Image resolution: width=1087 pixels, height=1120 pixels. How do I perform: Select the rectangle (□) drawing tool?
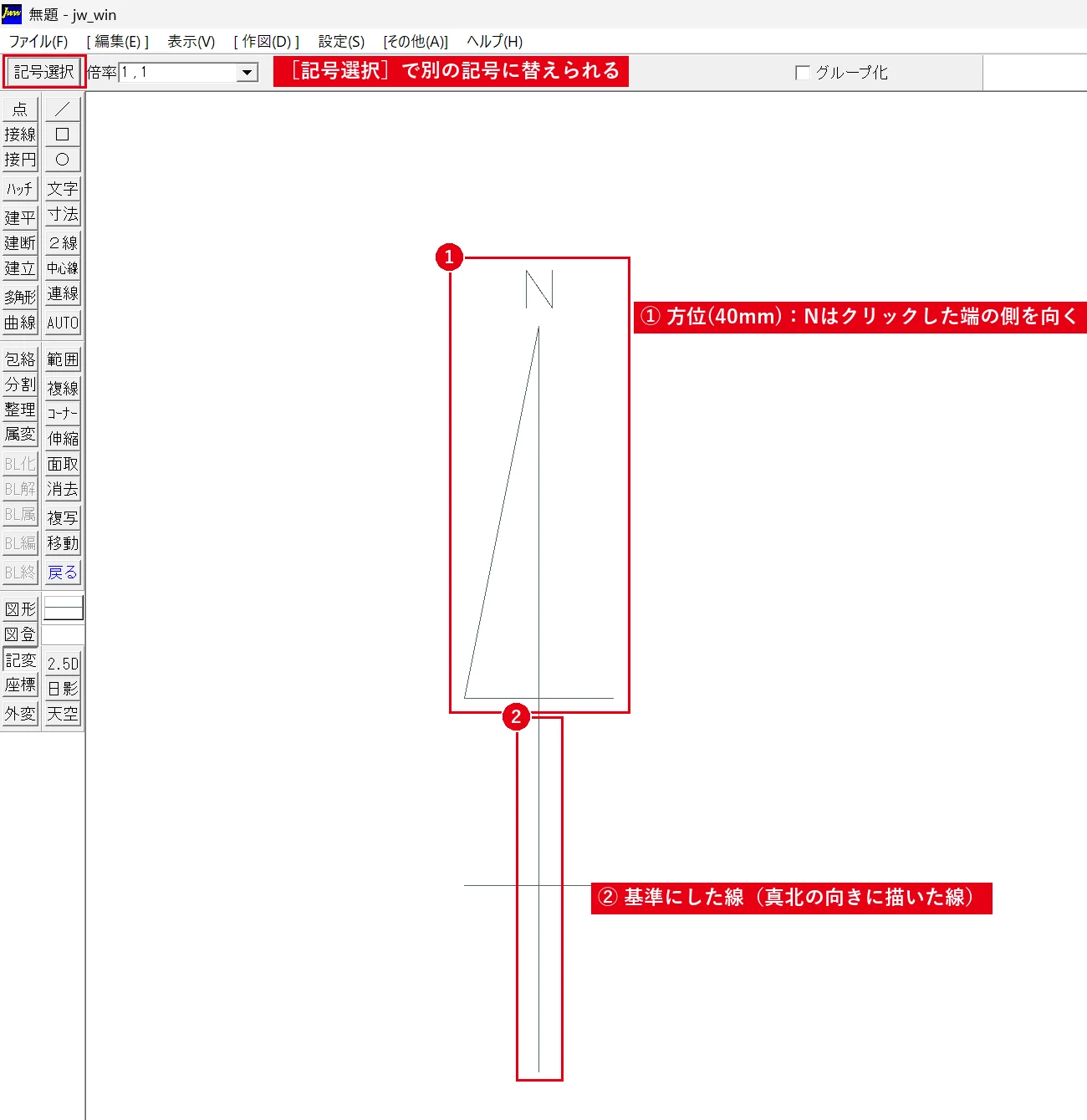pyautogui.click(x=63, y=134)
